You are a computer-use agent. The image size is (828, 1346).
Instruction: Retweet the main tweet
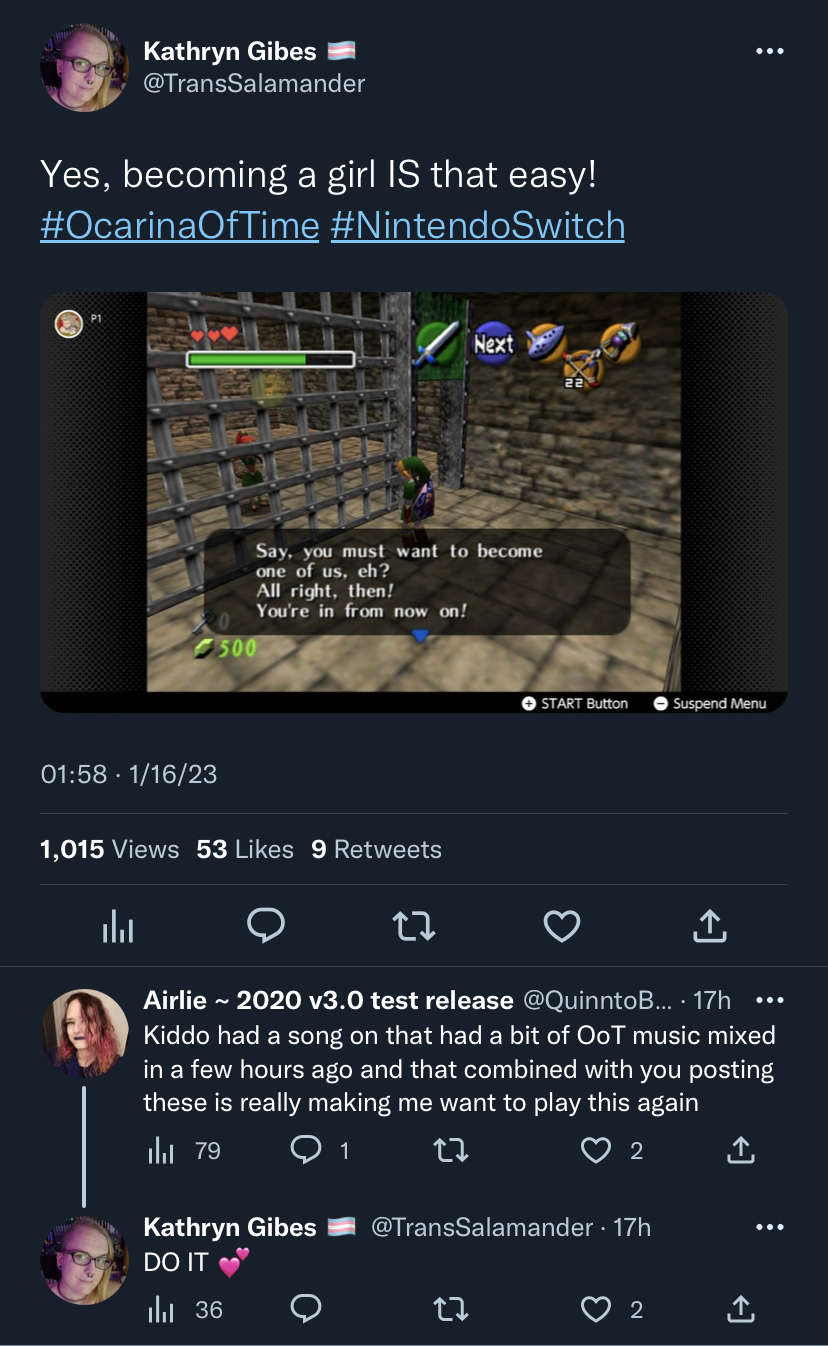coord(414,926)
